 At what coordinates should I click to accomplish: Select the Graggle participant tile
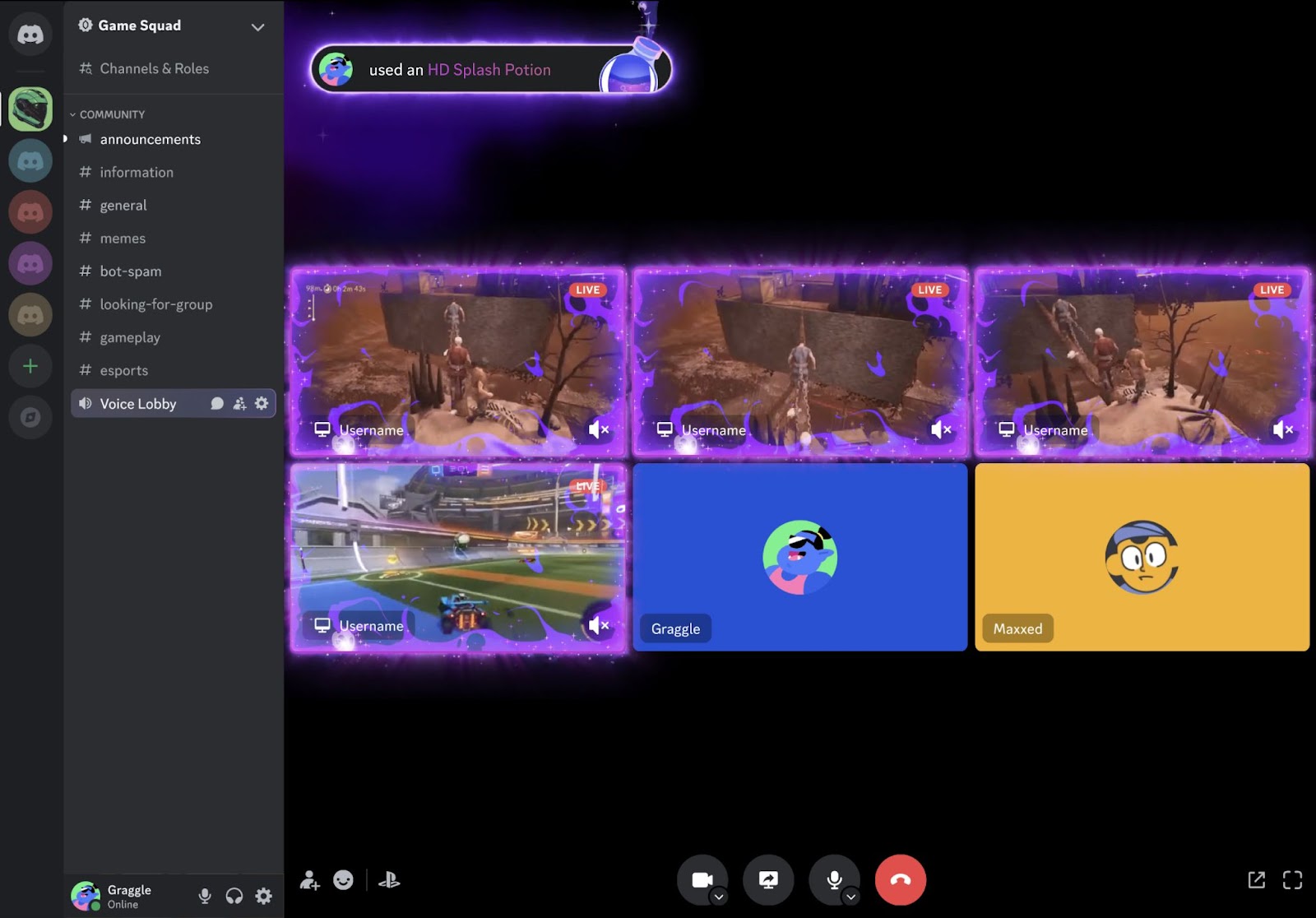800,557
